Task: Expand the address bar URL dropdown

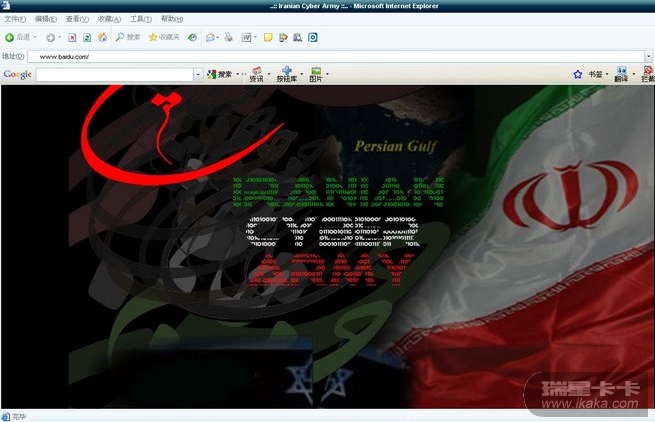Action: tap(648, 56)
